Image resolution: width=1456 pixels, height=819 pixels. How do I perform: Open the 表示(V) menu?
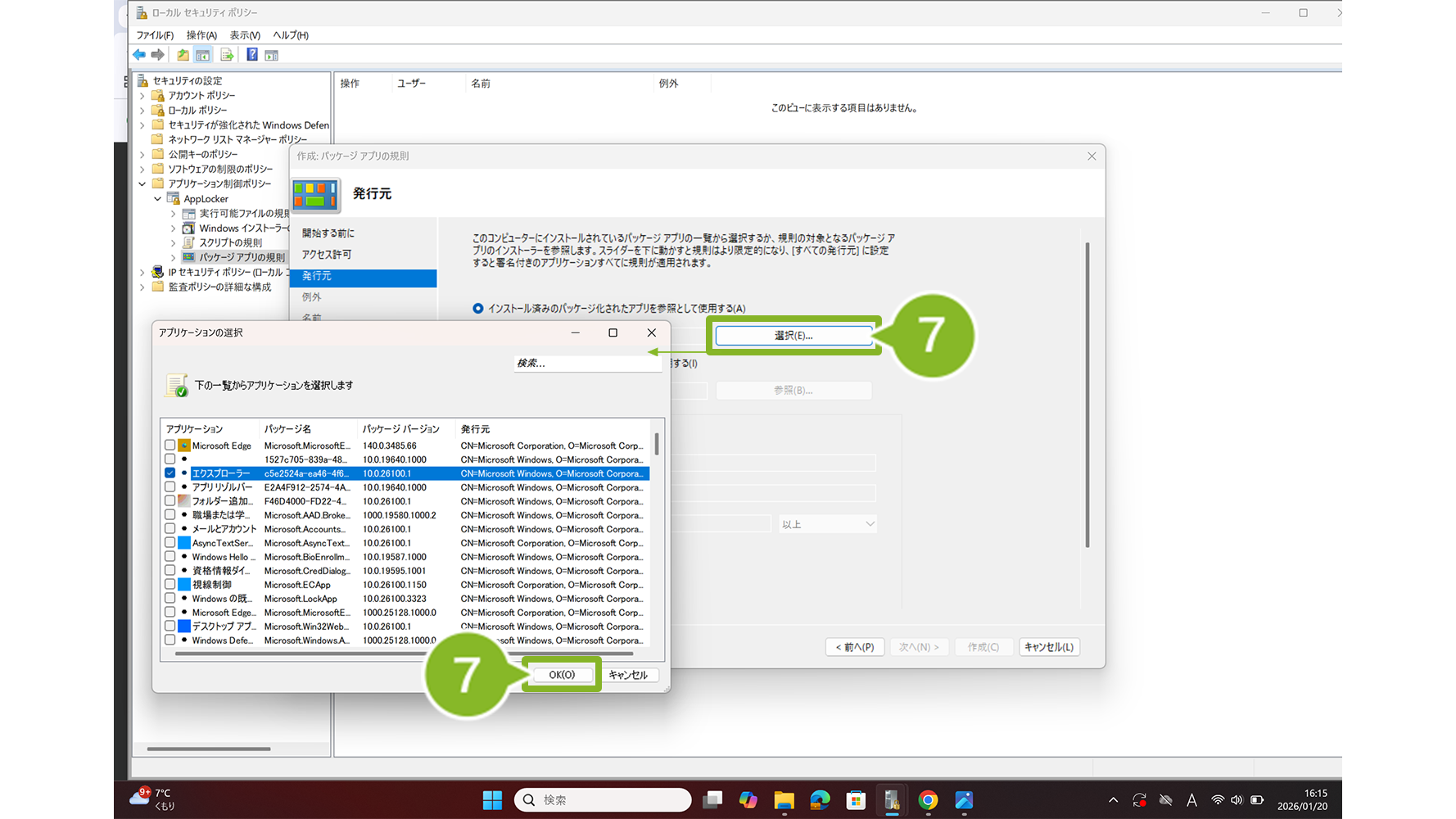[x=244, y=35]
